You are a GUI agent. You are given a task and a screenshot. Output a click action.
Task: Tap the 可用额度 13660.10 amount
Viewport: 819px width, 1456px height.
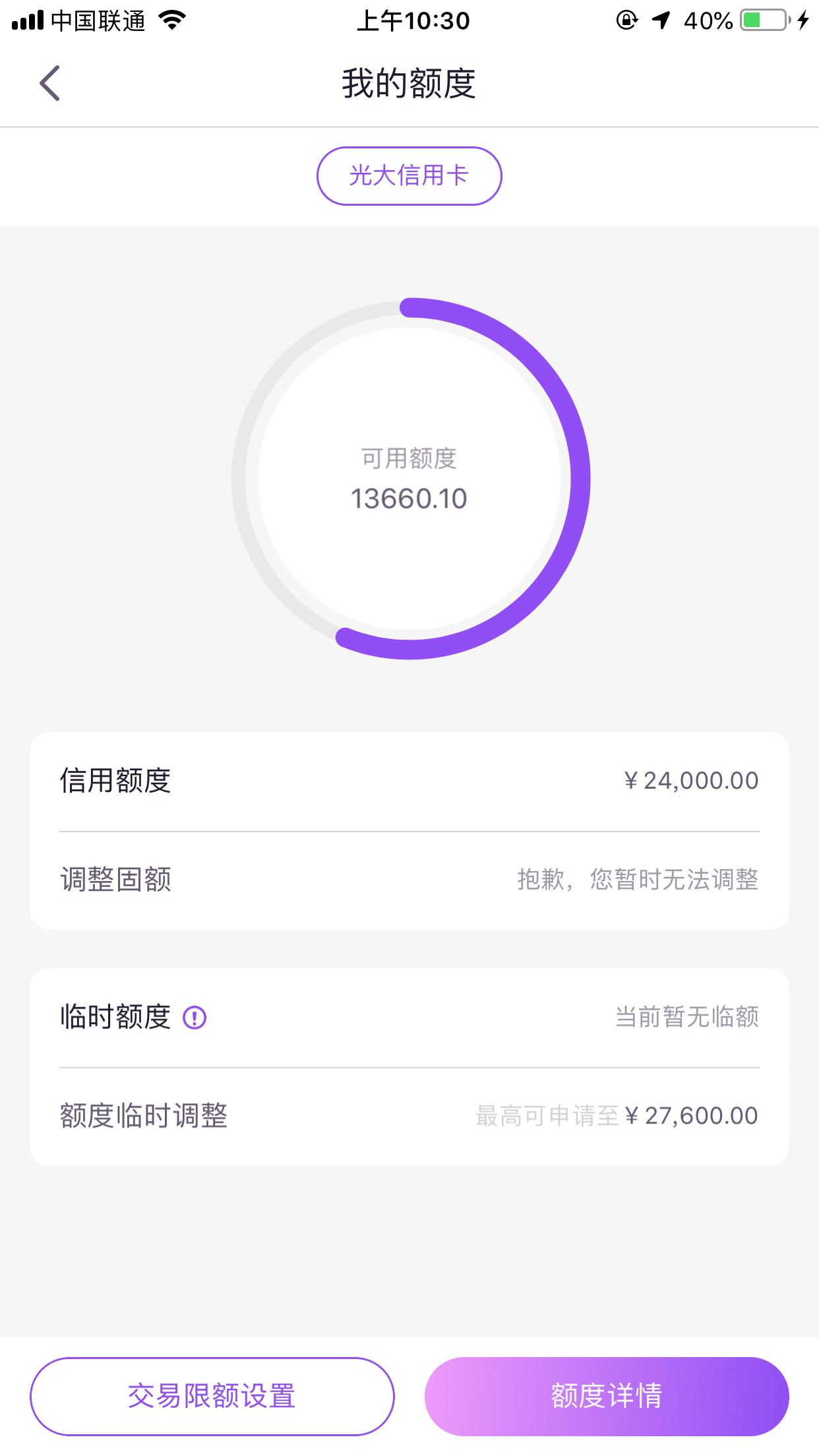[x=409, y=499]
